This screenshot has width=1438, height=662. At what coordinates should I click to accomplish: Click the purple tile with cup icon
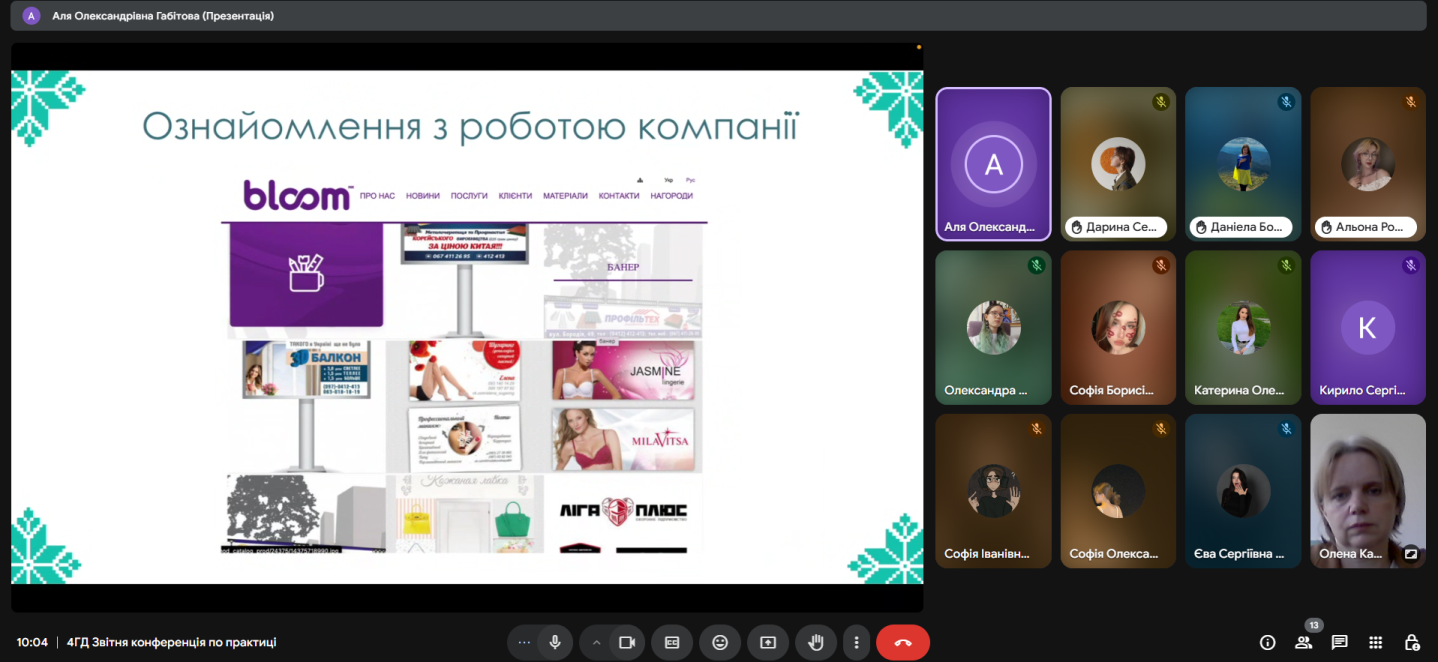[306, 275]
